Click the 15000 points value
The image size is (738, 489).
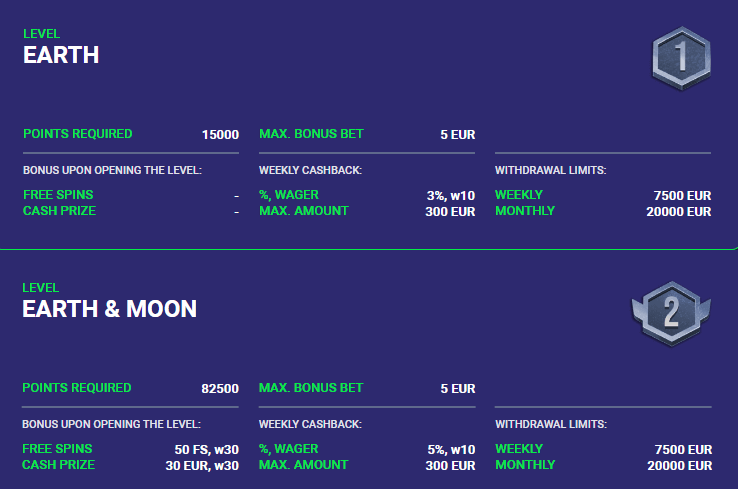220,135
